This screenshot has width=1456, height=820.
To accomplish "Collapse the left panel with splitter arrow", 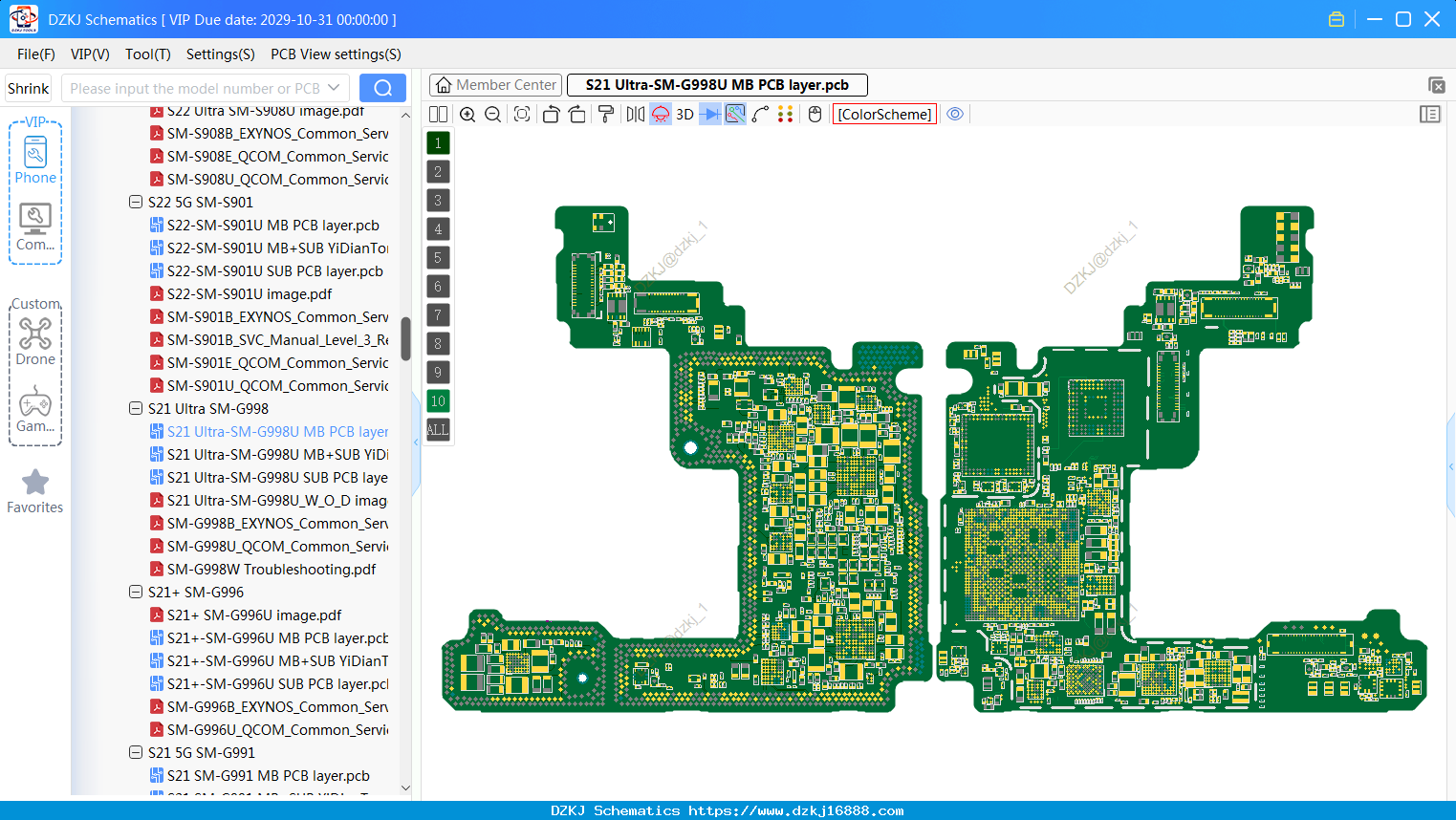I will (416, 442).
